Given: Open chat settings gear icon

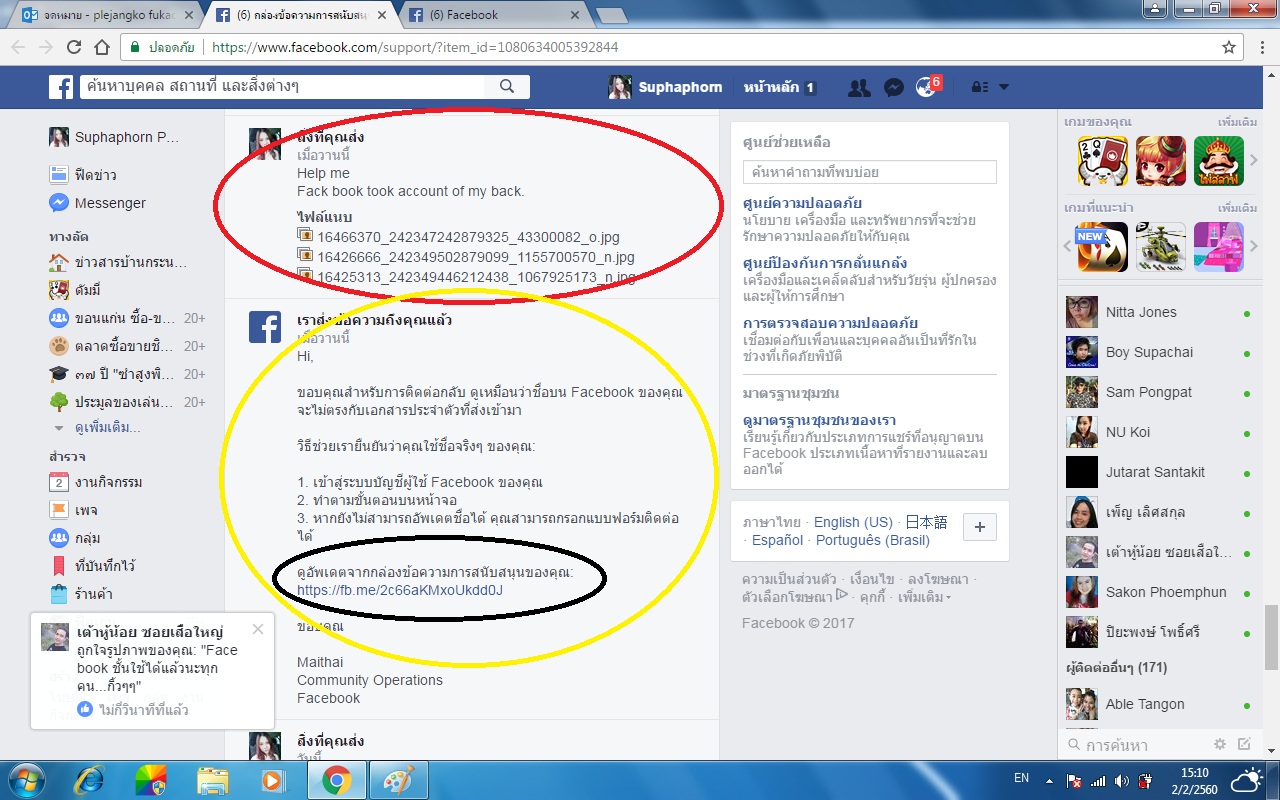Looking at the screenshot, I should pyautogui.click(x=1219, y=744).
